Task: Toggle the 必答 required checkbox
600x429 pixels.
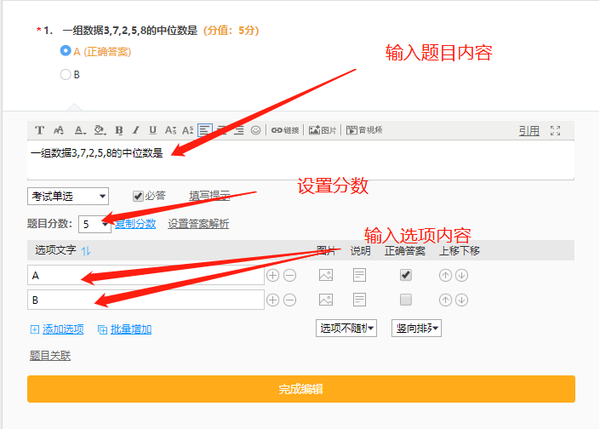Action: 138,196
